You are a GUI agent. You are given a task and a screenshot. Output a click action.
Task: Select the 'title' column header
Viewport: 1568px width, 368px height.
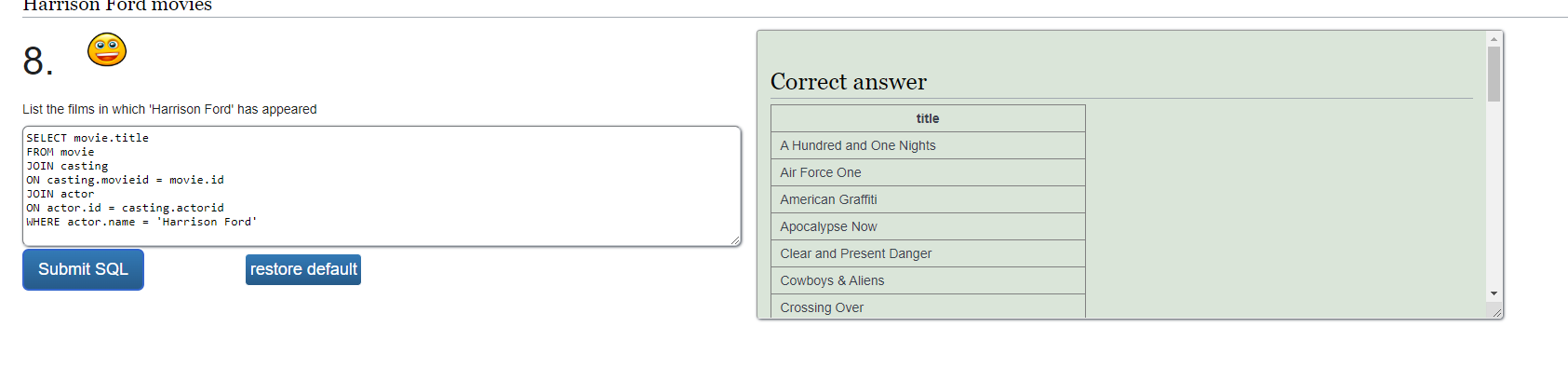928,118
